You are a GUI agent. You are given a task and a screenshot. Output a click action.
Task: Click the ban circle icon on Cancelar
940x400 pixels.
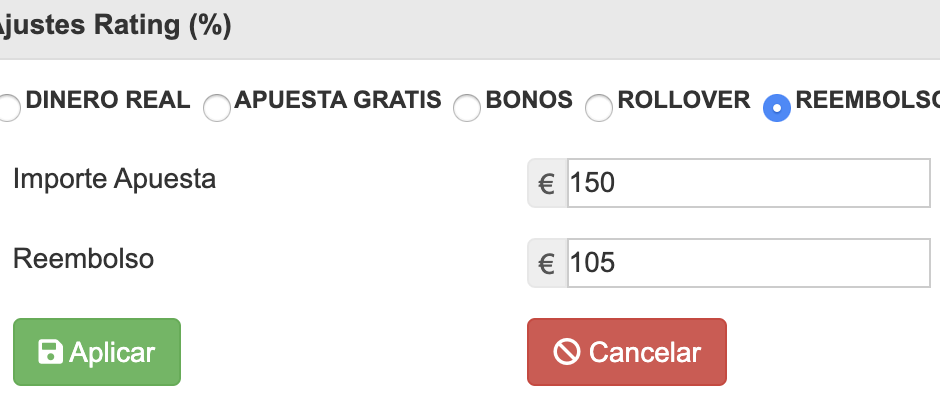tap(567, 352)
